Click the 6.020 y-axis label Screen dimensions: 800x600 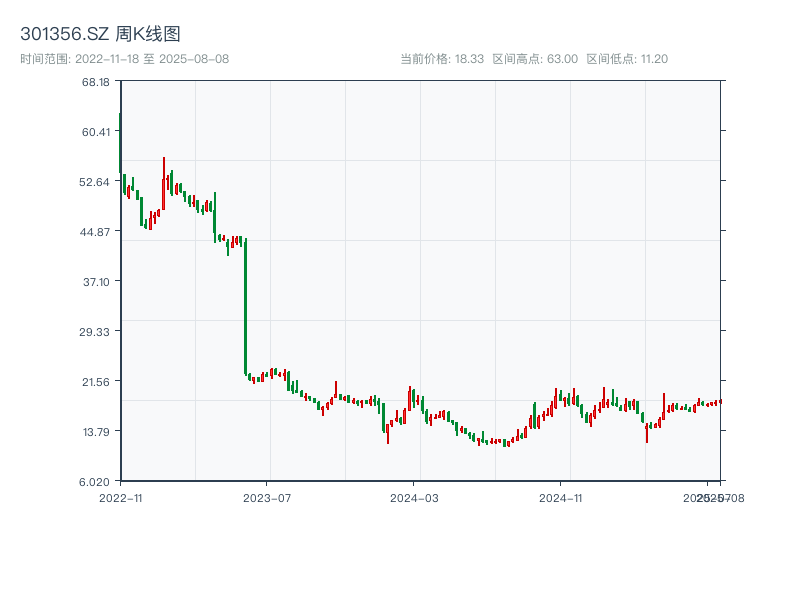tap(96, 482)
